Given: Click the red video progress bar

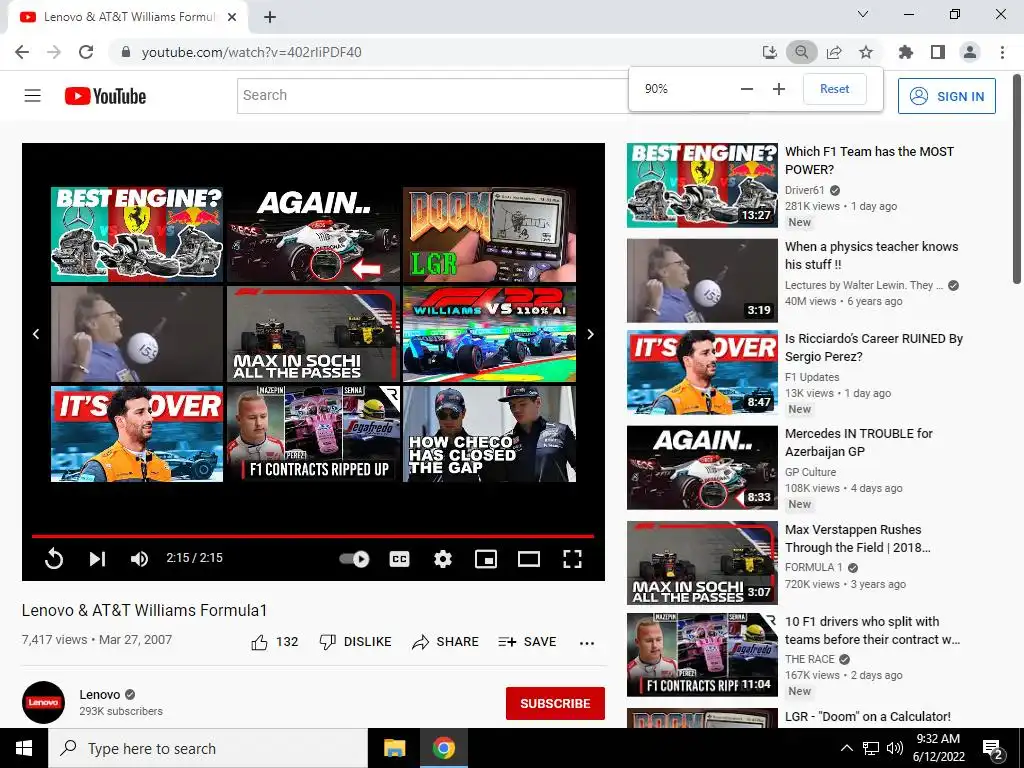Looking at the screenshot, I should point(313,536).
